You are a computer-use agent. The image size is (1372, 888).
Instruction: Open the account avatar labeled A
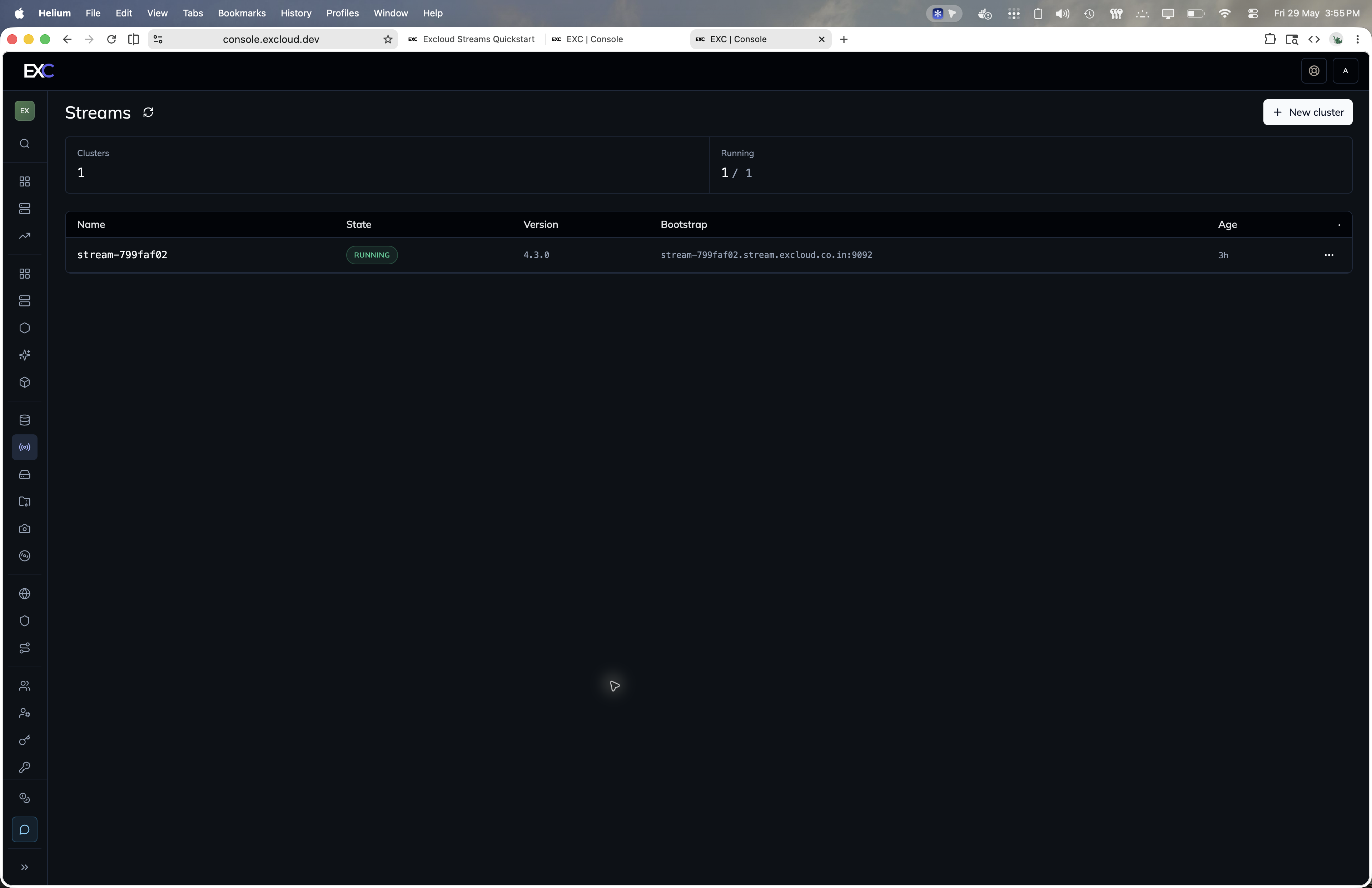[1346, 71]
